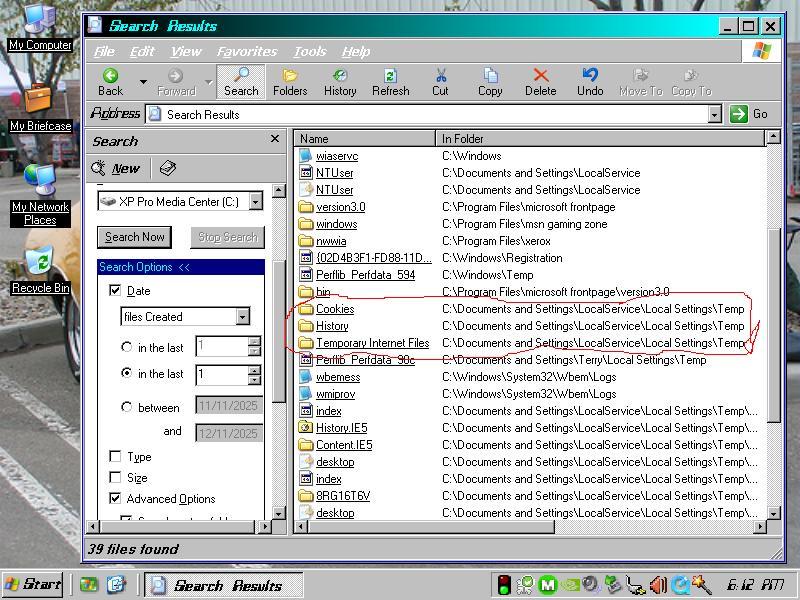This screenshot has height=600, width=800.
Task: Expand the XP Pro Media Center drive dropdown
Action: (255, 202)
